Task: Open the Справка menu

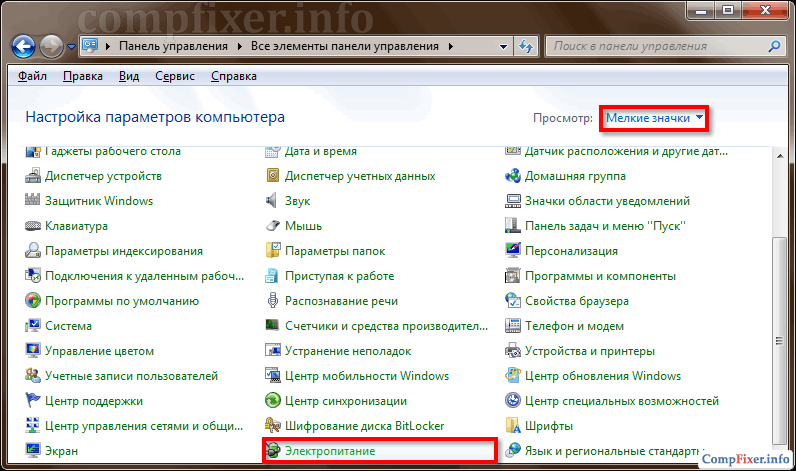Action: pos(234,76)
